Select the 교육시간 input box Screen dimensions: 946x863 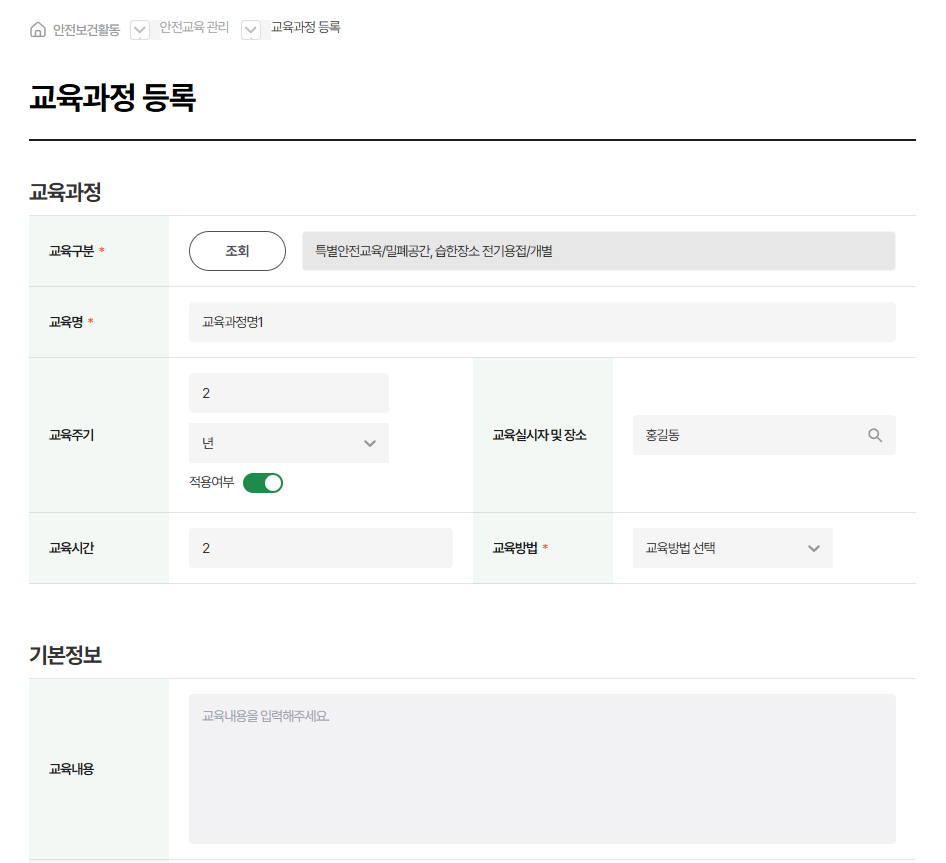(x=320, y=548)
